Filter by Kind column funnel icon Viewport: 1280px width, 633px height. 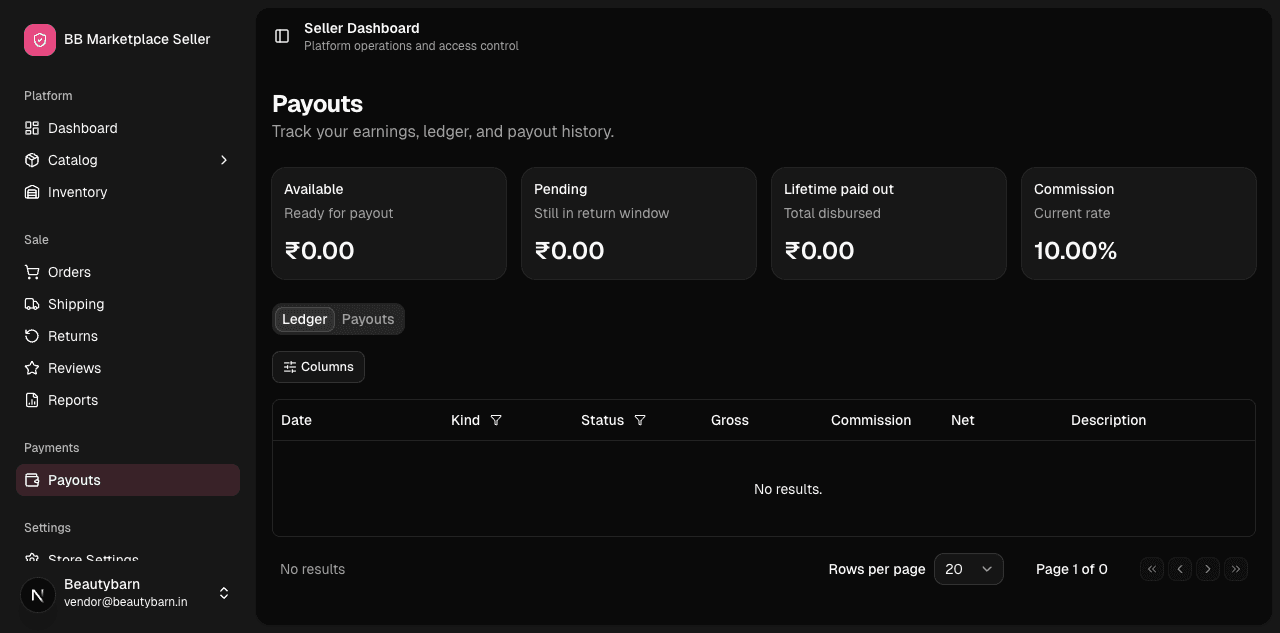[496, 420]
